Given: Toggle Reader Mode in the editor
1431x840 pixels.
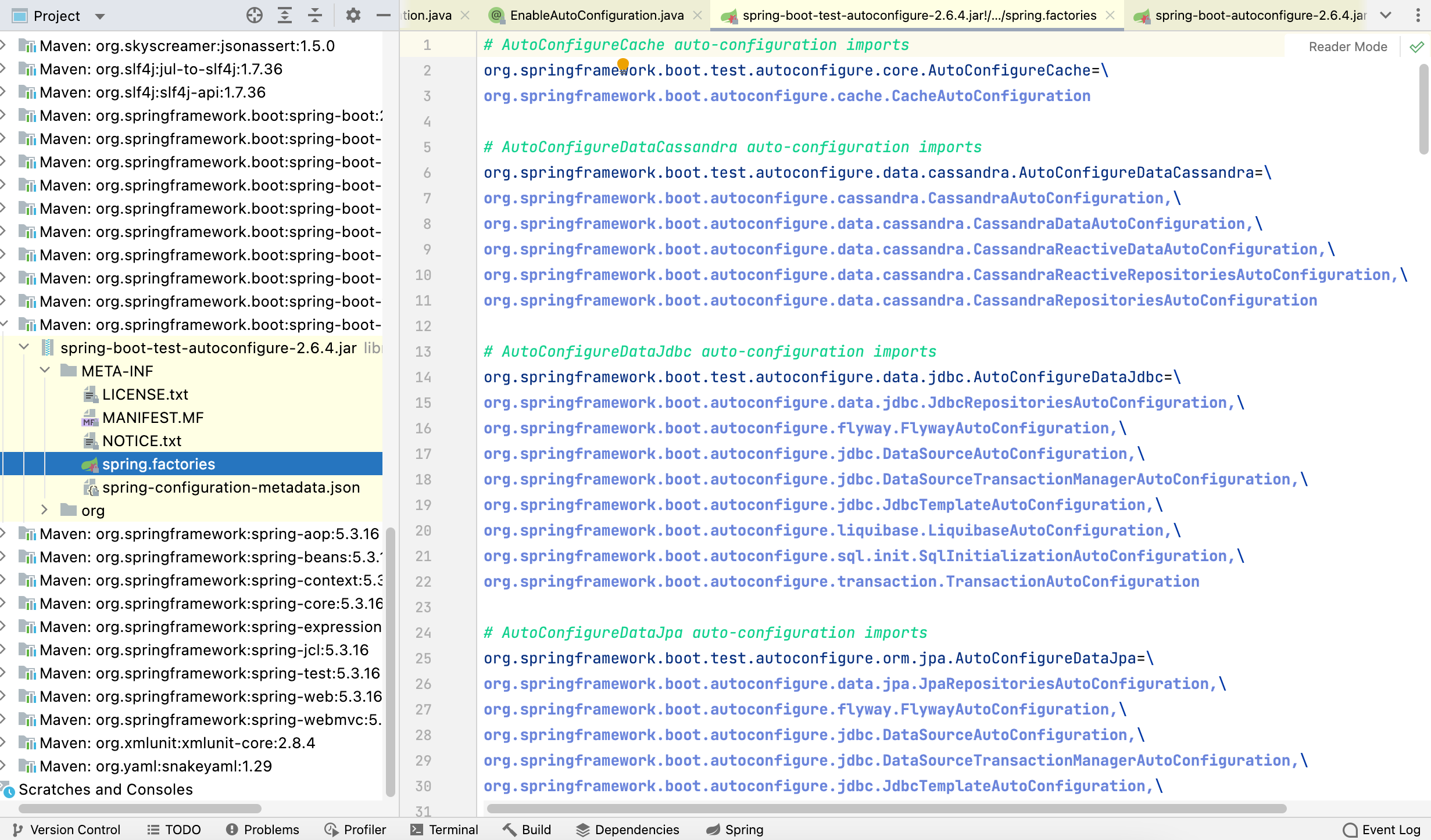Looking at the screenshot, I should click(1347, 47).
